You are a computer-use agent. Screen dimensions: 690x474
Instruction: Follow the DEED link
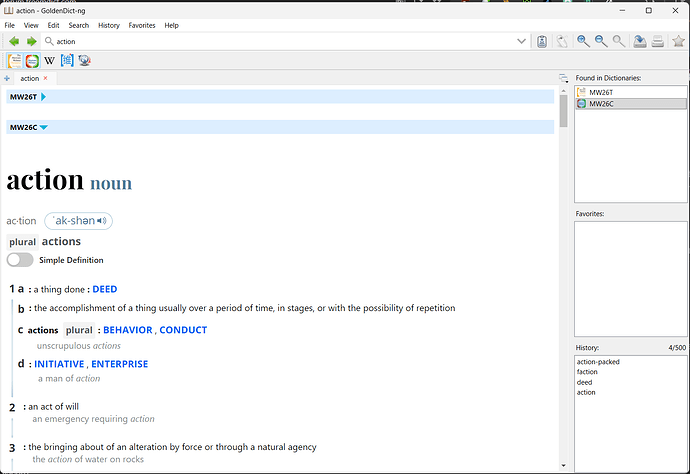pos(105,289)
